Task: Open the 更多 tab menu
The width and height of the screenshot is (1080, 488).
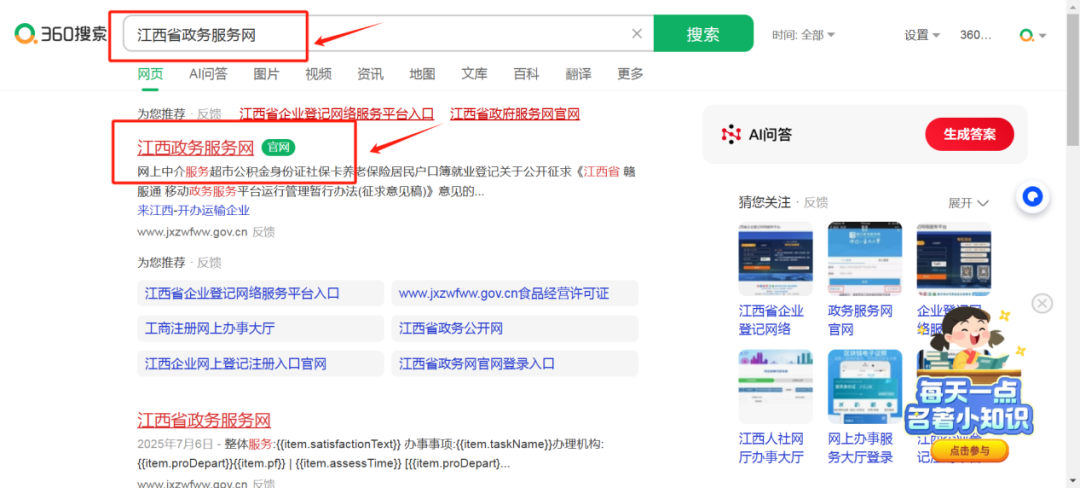Action: (x=630, y=74)
